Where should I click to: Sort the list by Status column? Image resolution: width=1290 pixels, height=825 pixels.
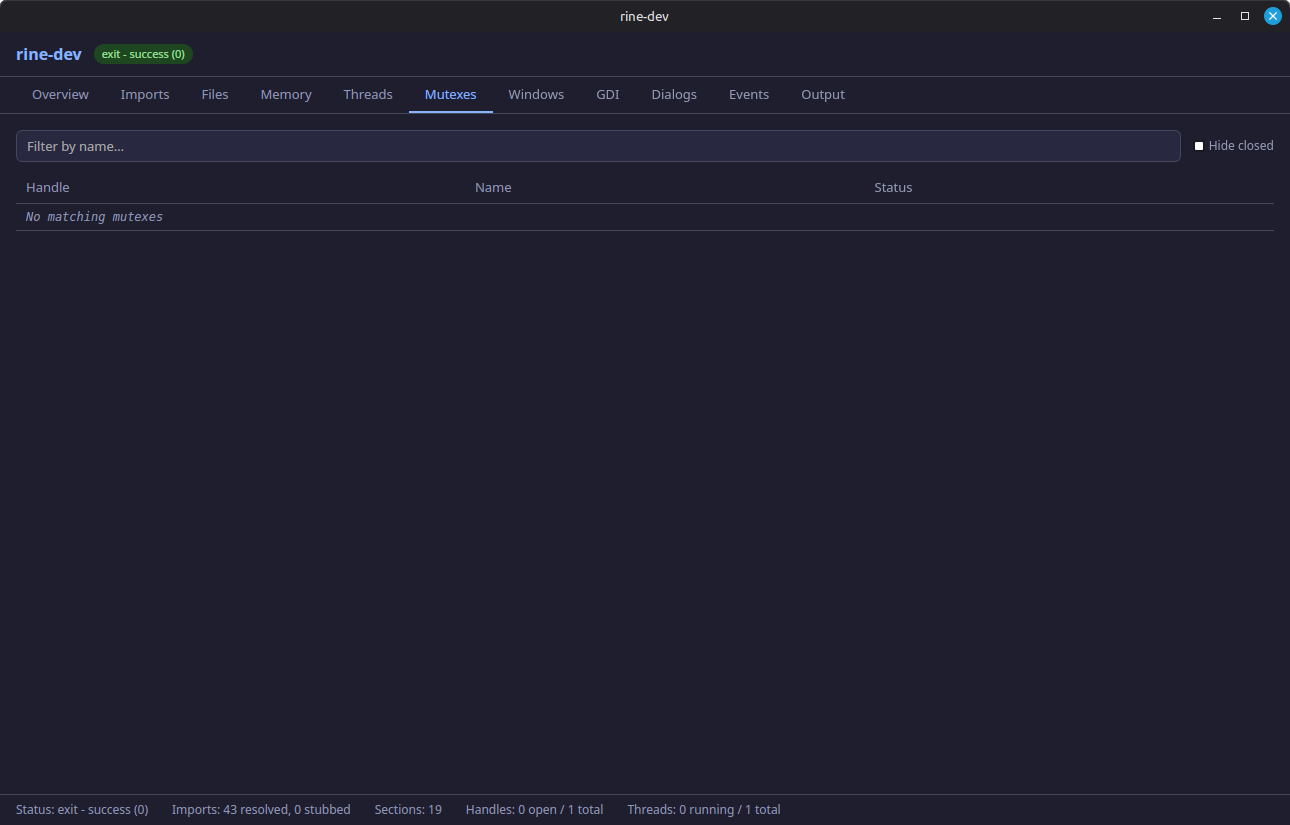pos(893,187)
